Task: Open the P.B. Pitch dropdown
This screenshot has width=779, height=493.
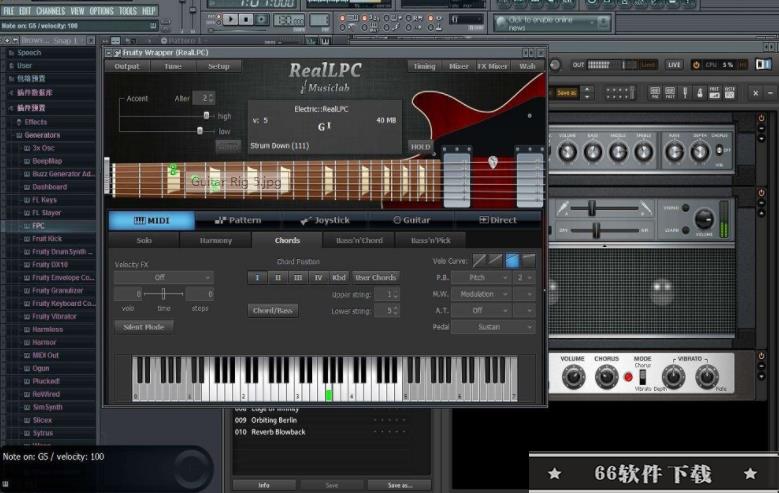Action: click(x=481, y=277)
